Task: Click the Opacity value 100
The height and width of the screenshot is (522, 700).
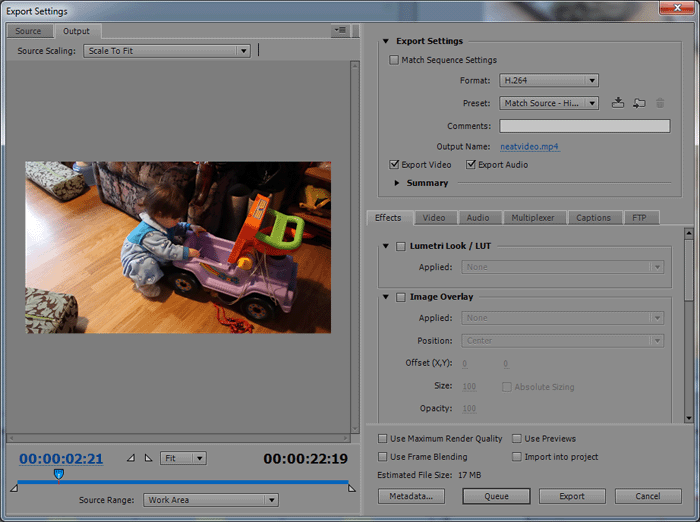Action: pos(469,408)
